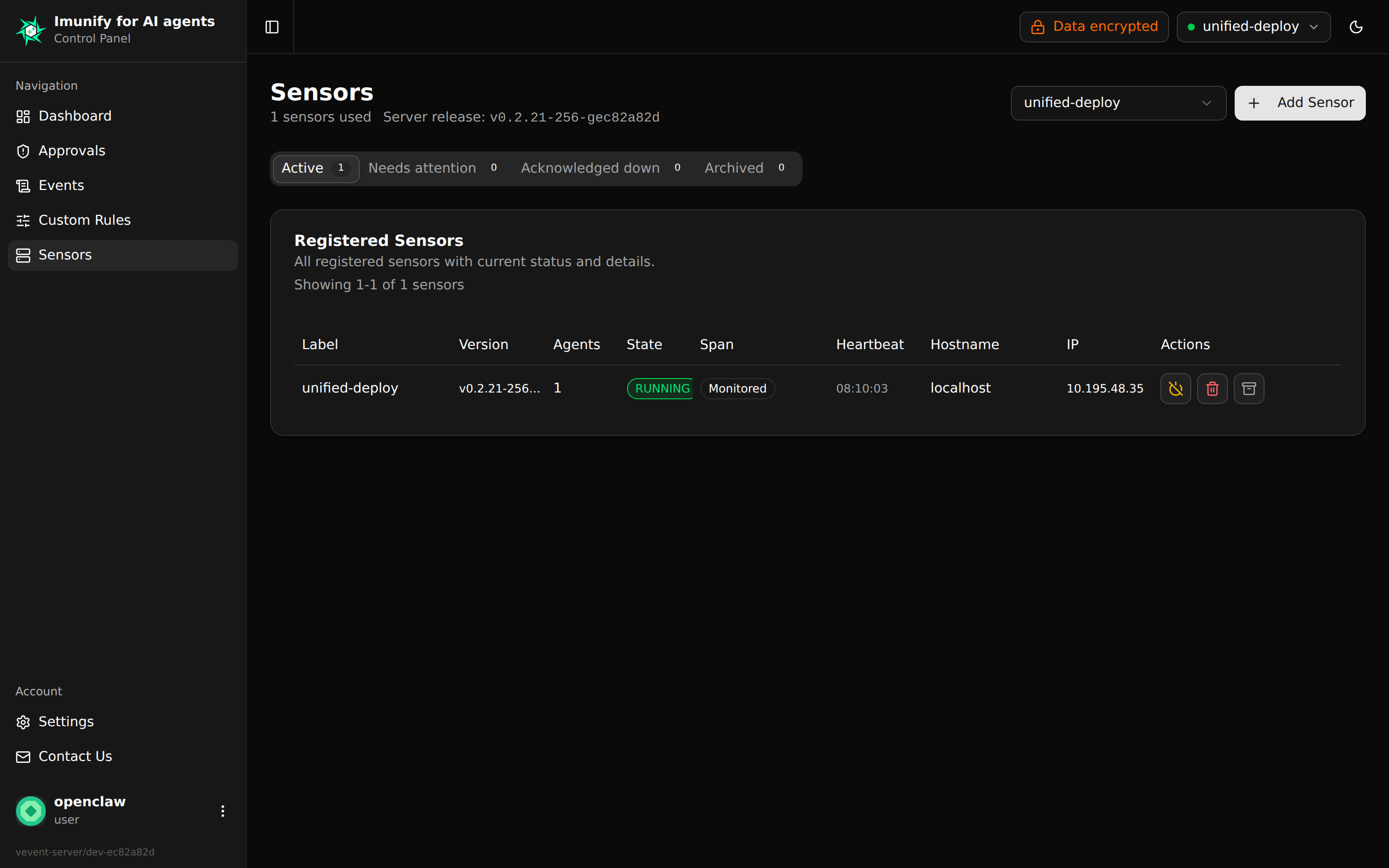Open the unified-deploy dropdown in the top bar
Image resolution: width=1389 pixels, height=868 pixels.
(x=1253, y=27)
